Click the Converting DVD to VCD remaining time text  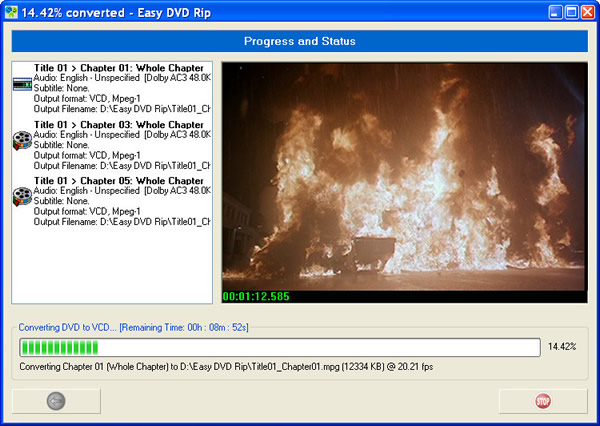(x=134, y=328)
